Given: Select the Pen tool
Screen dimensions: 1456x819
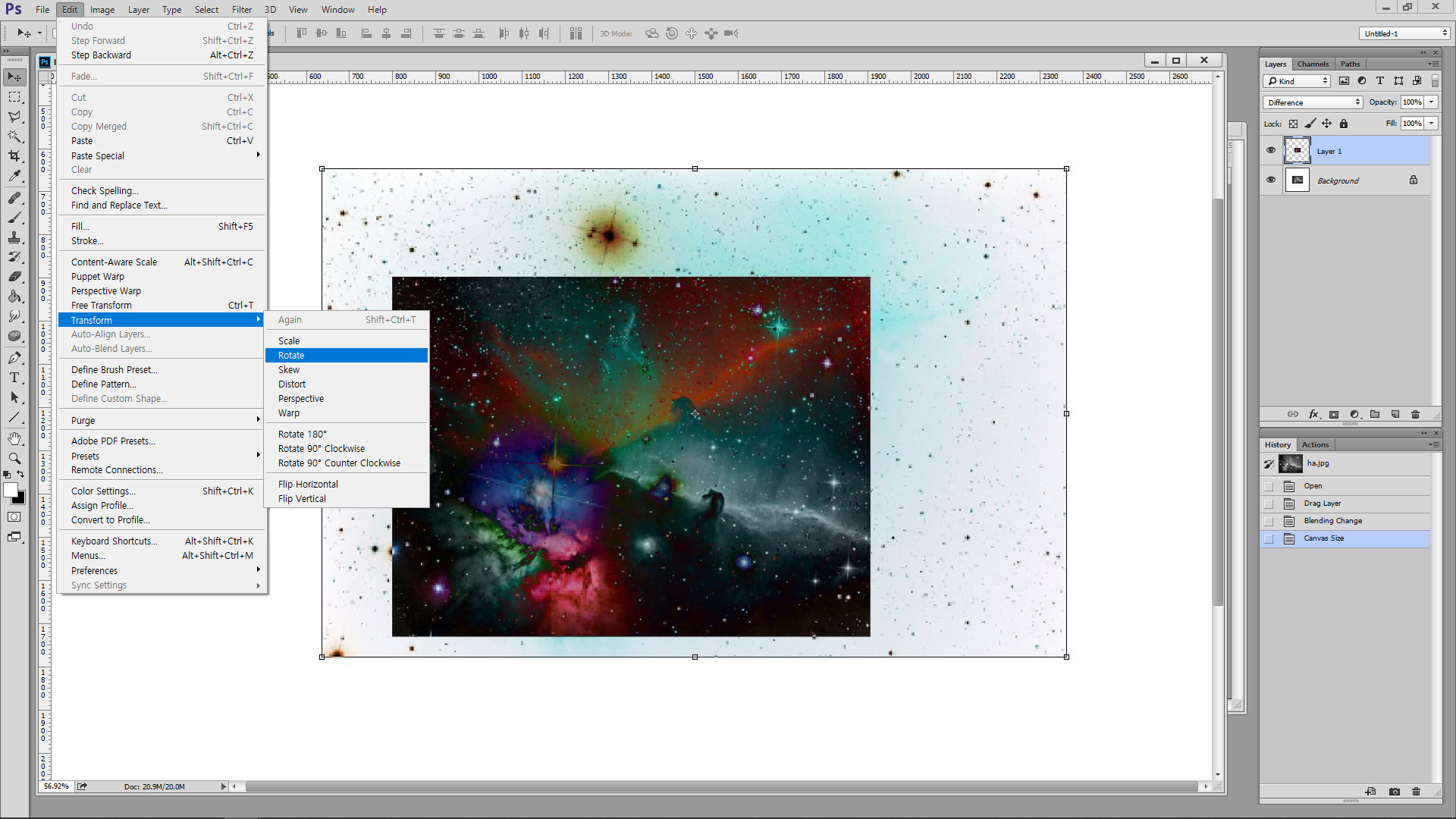Looking at the screenshot, I should pyautogui.click(x=14, y=358).
